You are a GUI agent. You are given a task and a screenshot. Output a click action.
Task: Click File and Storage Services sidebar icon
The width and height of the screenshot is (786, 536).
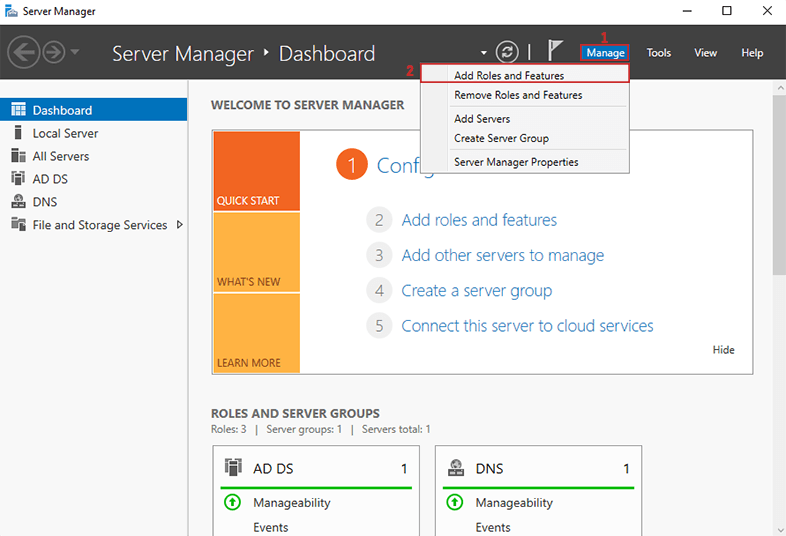click(x=19, y=224)
